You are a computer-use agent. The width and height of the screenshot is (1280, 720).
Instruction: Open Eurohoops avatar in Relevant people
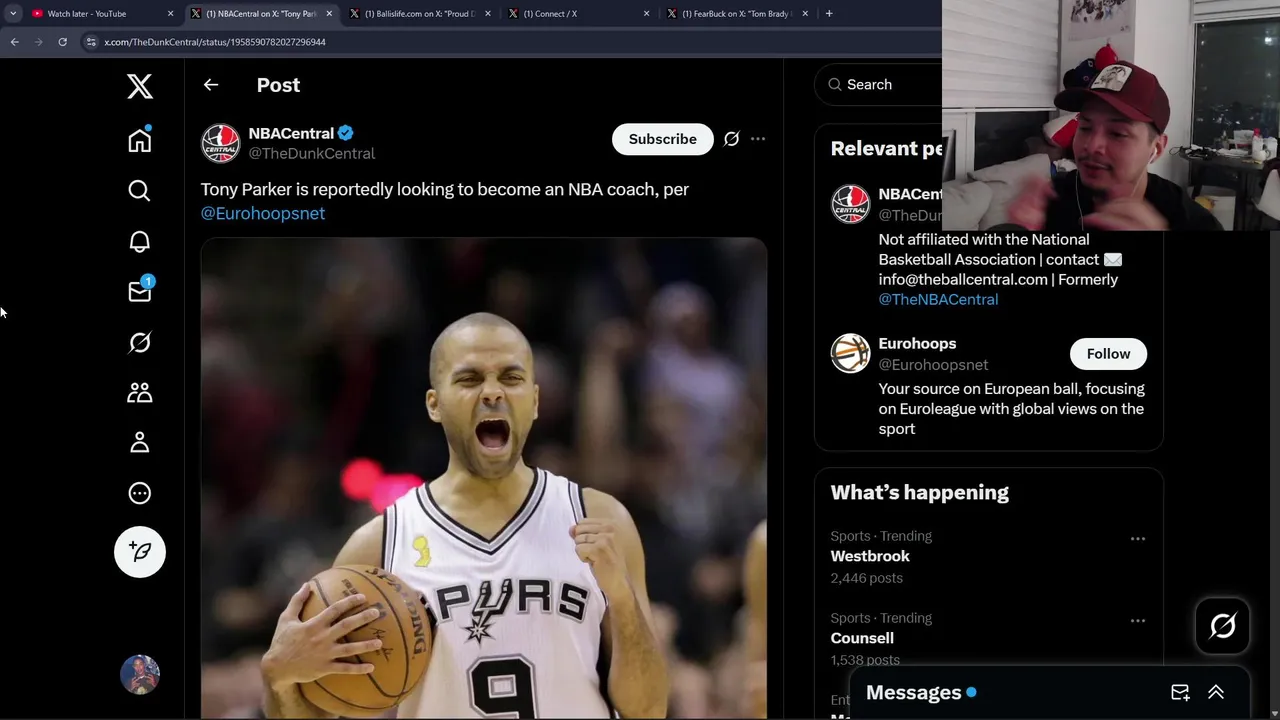tap(851, 353)
